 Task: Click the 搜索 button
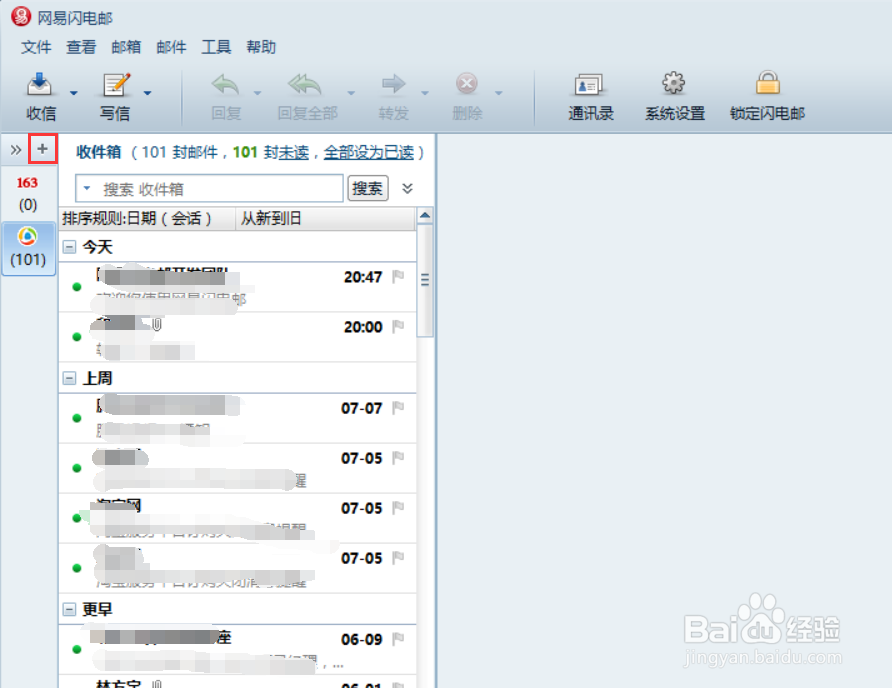(x=367, y=188)
